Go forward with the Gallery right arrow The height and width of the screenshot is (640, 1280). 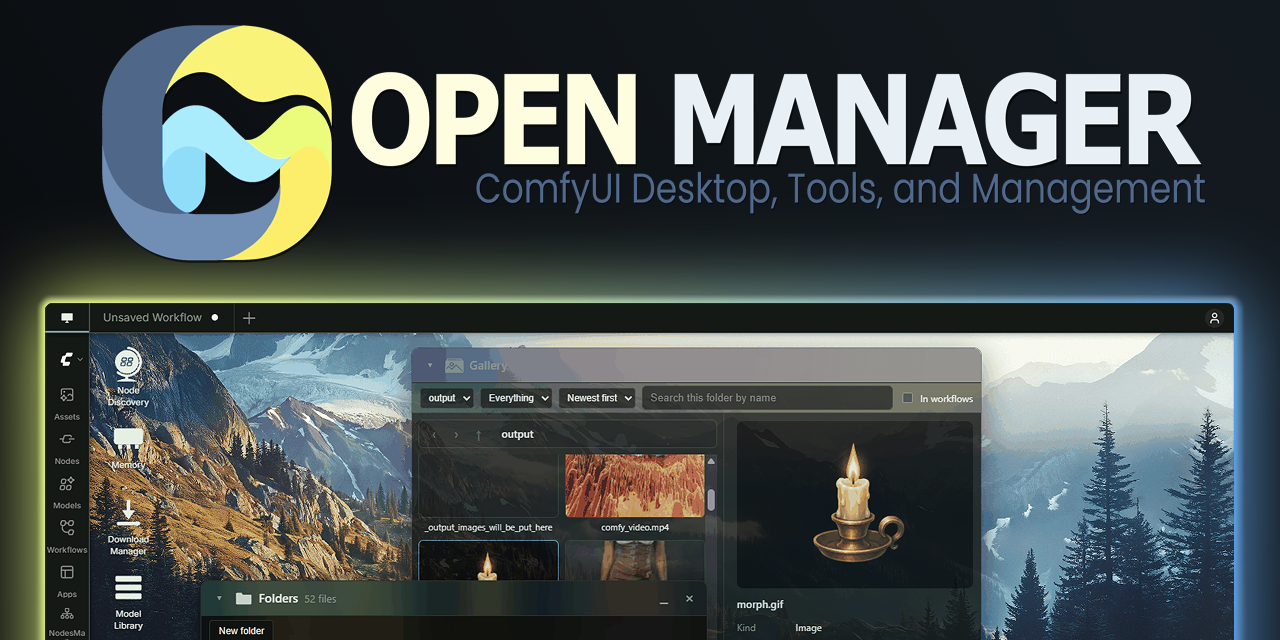(x=456, y=435)
